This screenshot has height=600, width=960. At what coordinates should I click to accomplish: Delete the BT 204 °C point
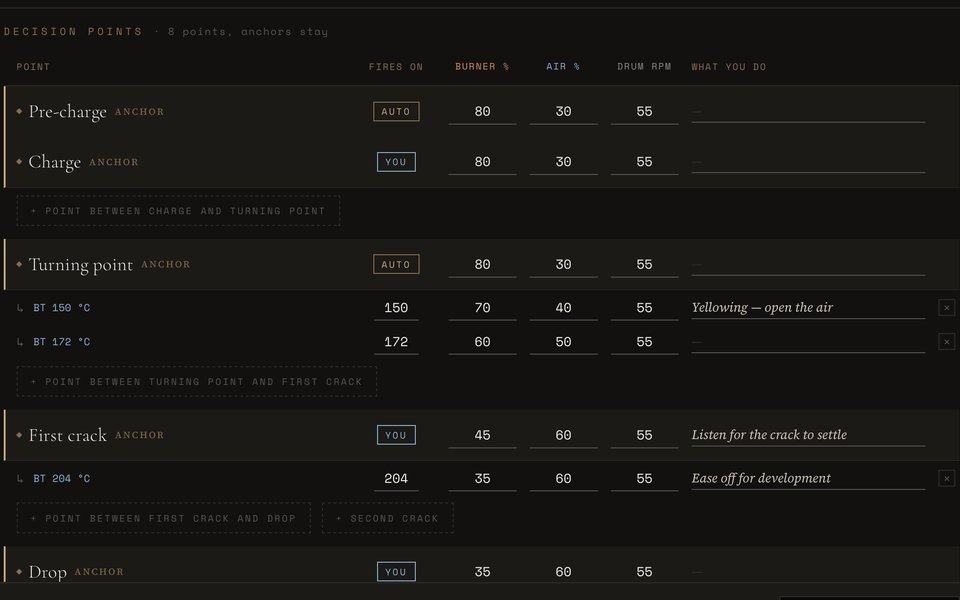tap(947, 478)
